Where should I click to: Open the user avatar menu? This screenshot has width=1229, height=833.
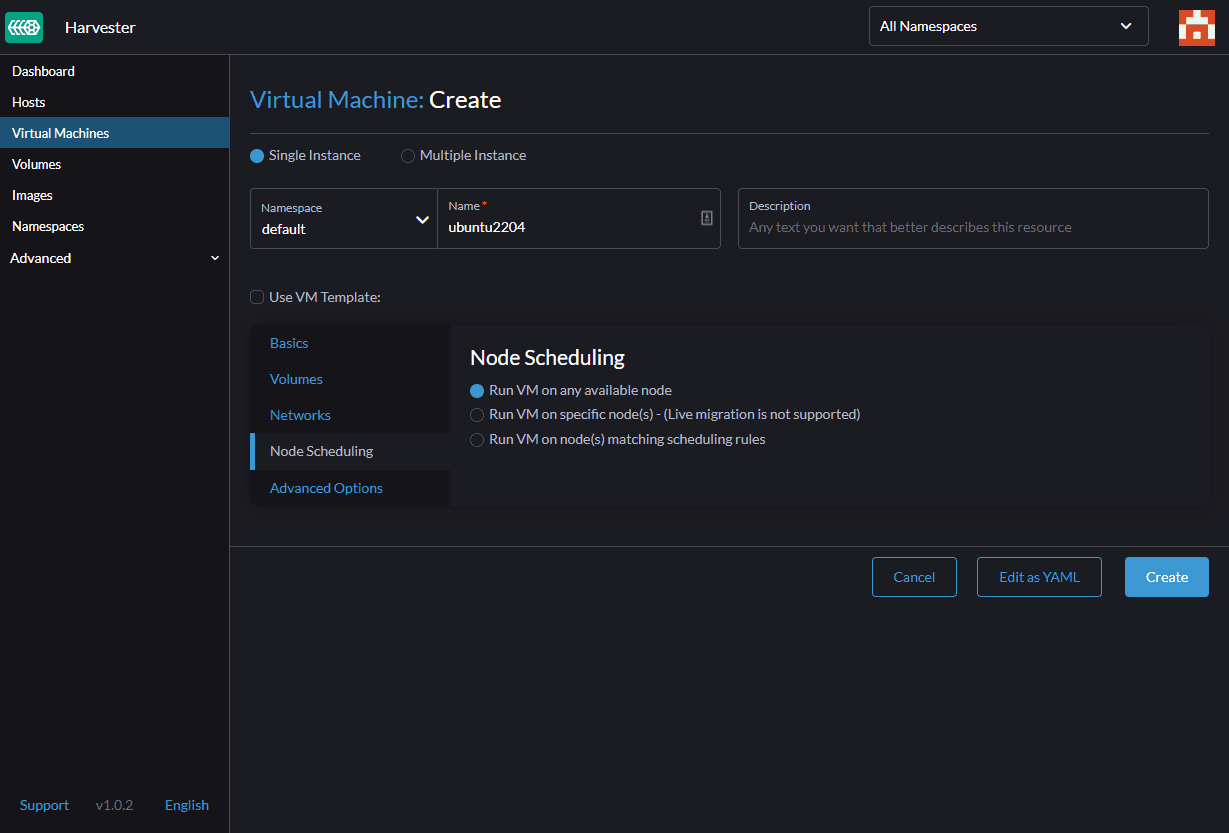[x=1196, y=27]
